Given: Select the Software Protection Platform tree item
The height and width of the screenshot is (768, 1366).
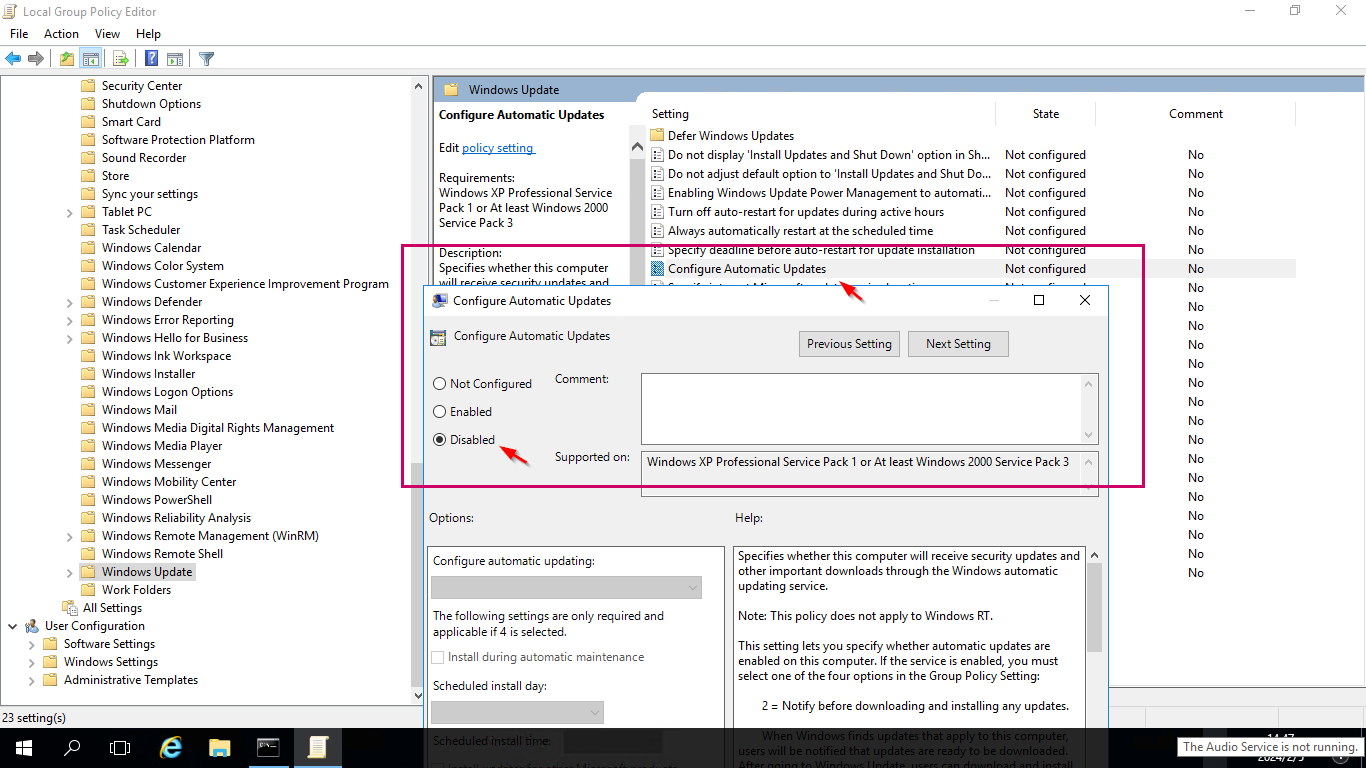Looking at the screenshot, I should pyautogui.click(x=178, y=140).
